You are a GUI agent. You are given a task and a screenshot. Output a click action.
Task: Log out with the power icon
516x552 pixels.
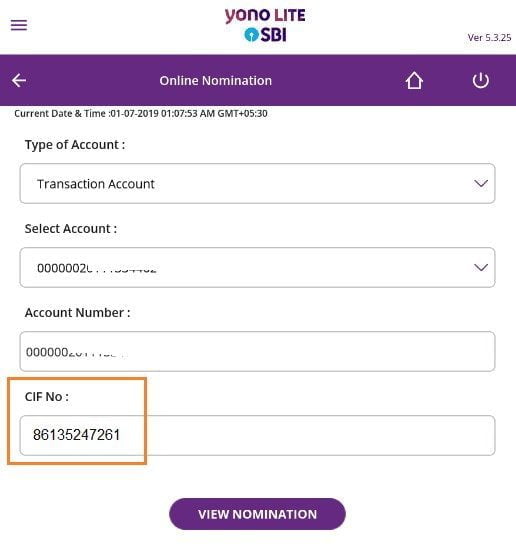tap(480, 81)
